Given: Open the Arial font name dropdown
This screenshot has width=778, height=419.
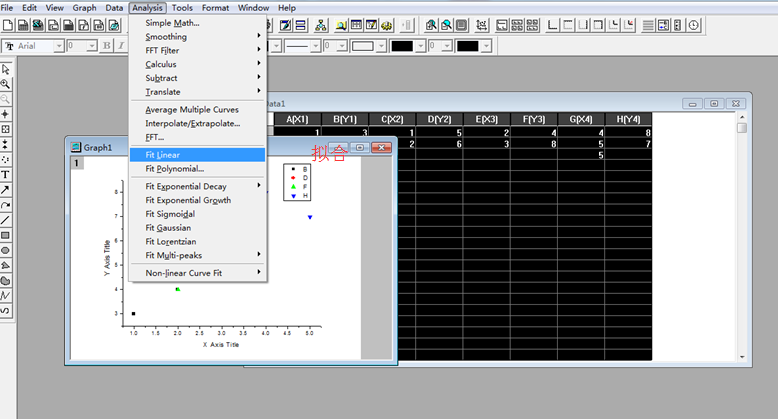Looking at the screenshot, I should 61,46.
